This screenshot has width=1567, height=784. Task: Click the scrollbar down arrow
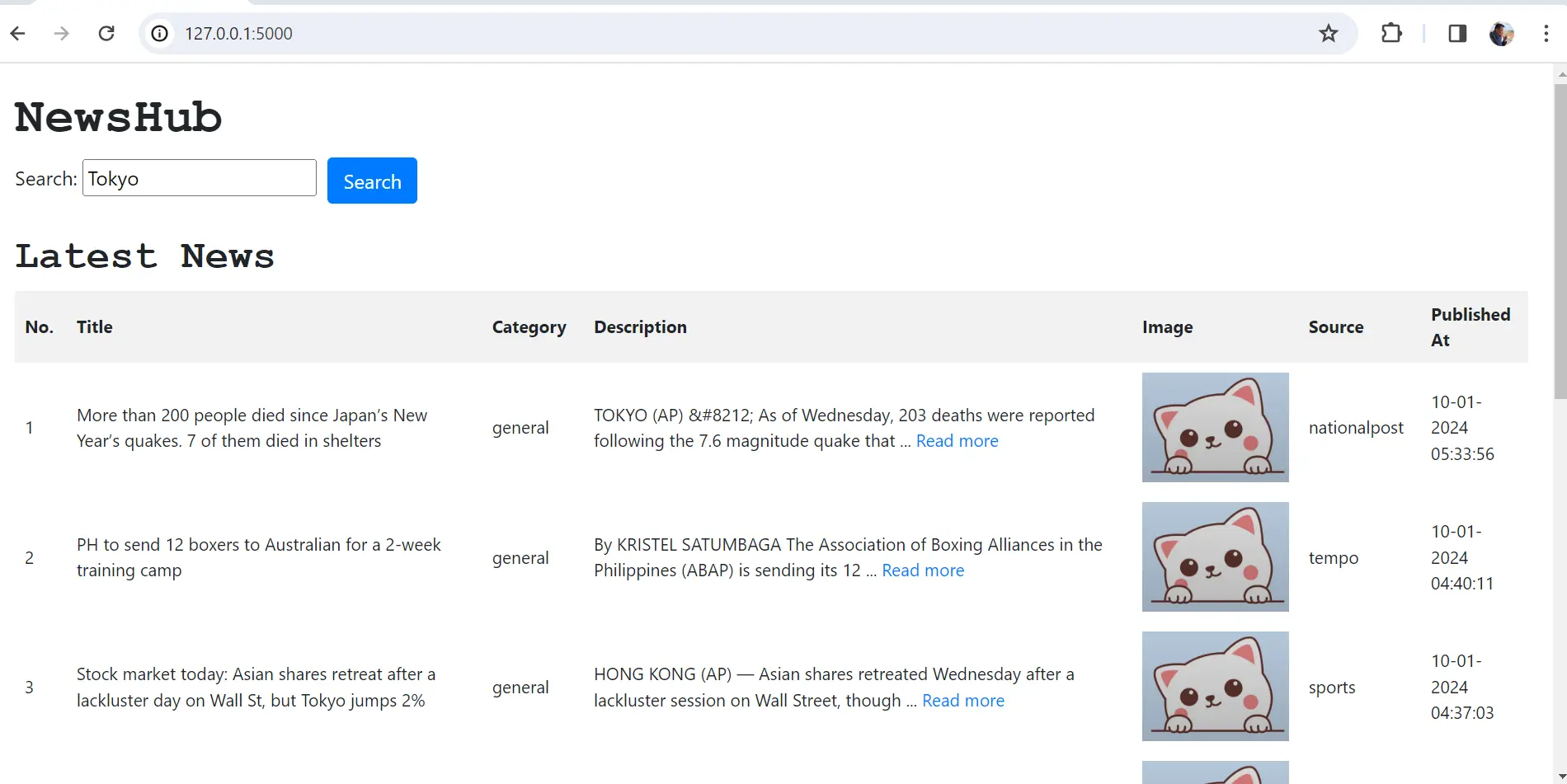pos(1560,777)
